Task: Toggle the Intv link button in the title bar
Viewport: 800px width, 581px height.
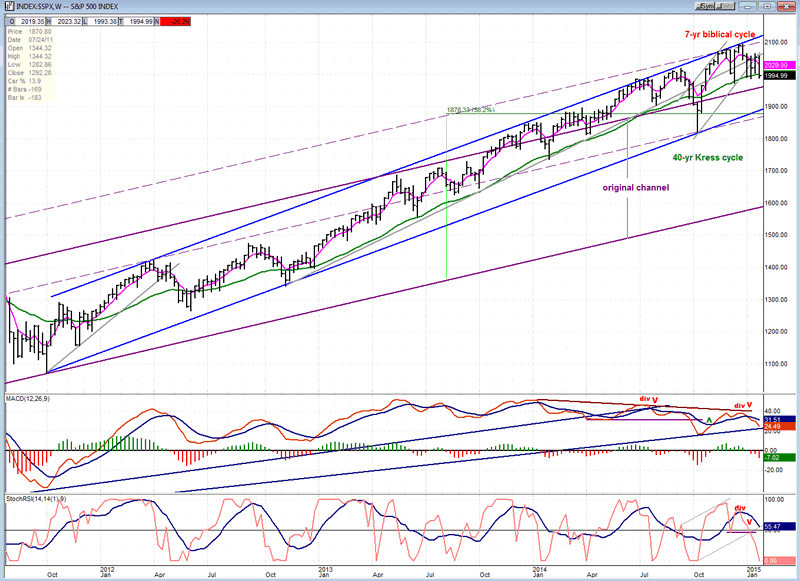Action: click(x=725, y=6)
